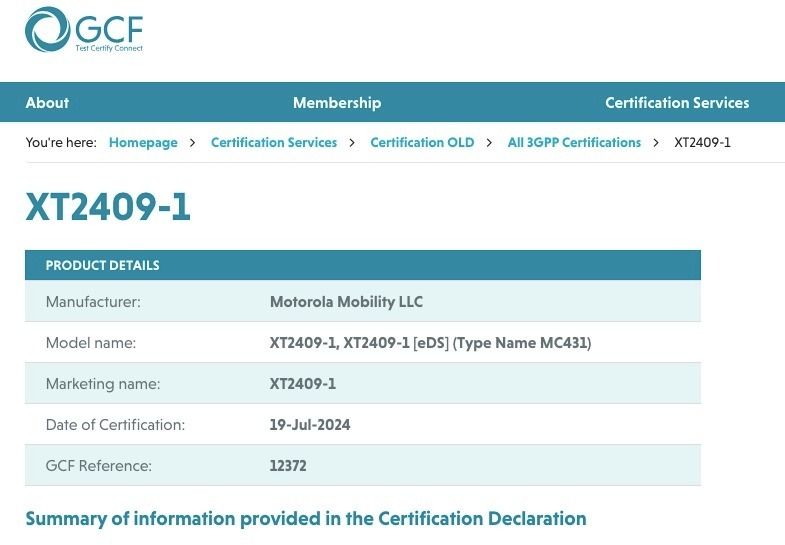Click chevron after All 3GPP Certifications
The height and width of the screenshot is (545, 785).
pos(656,143)
